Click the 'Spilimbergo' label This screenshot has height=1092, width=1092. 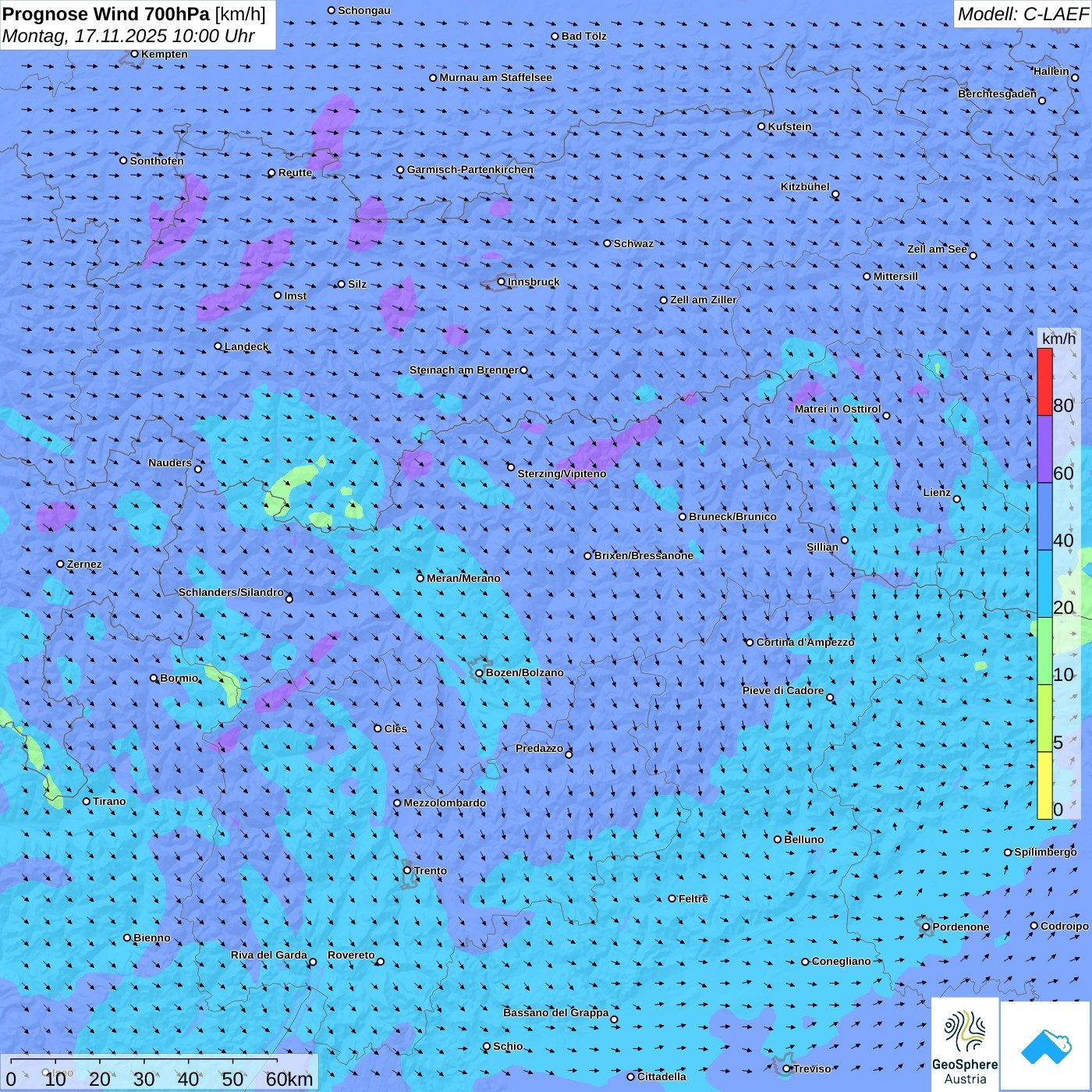coord(1045,852)
